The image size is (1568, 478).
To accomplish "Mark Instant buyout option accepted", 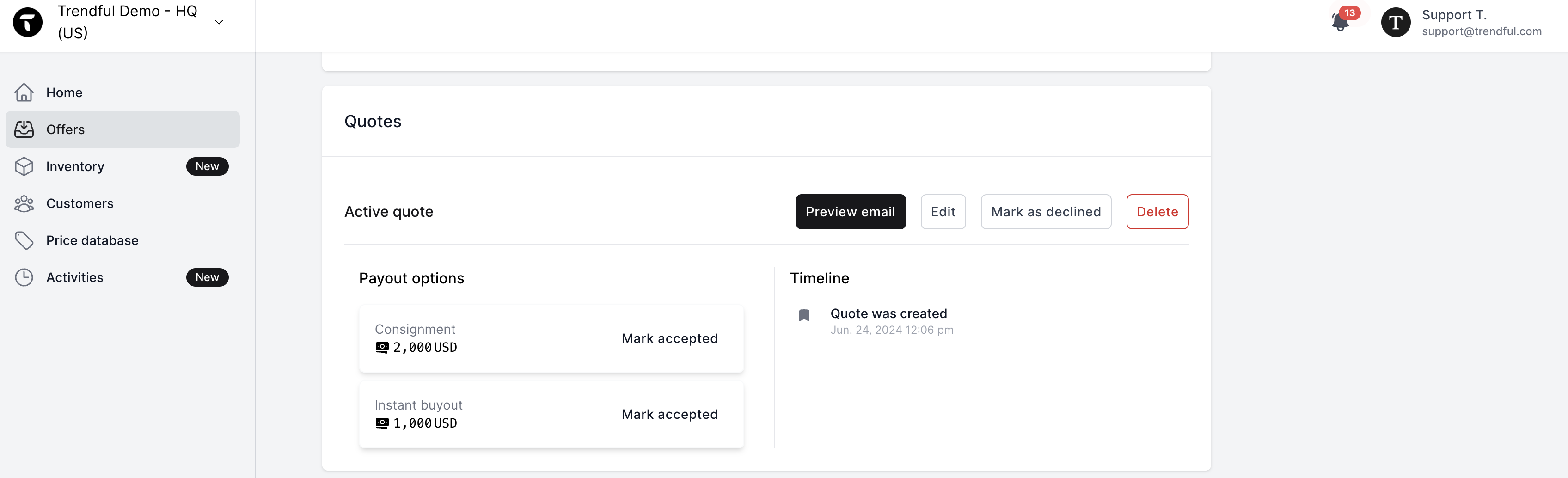I will pyautogui.click(x=669, y=414).
